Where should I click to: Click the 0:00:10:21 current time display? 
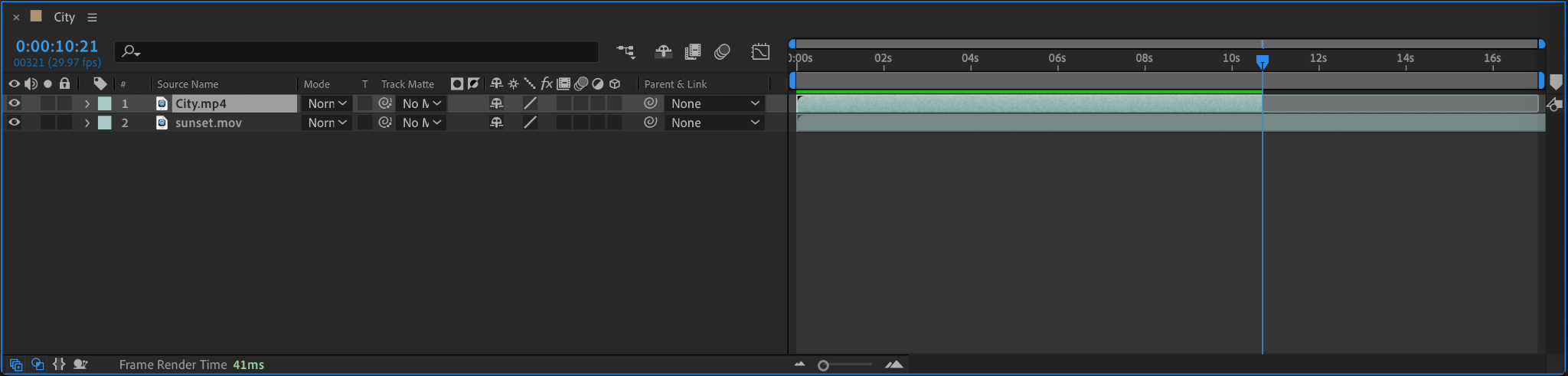tap(57, 47)
